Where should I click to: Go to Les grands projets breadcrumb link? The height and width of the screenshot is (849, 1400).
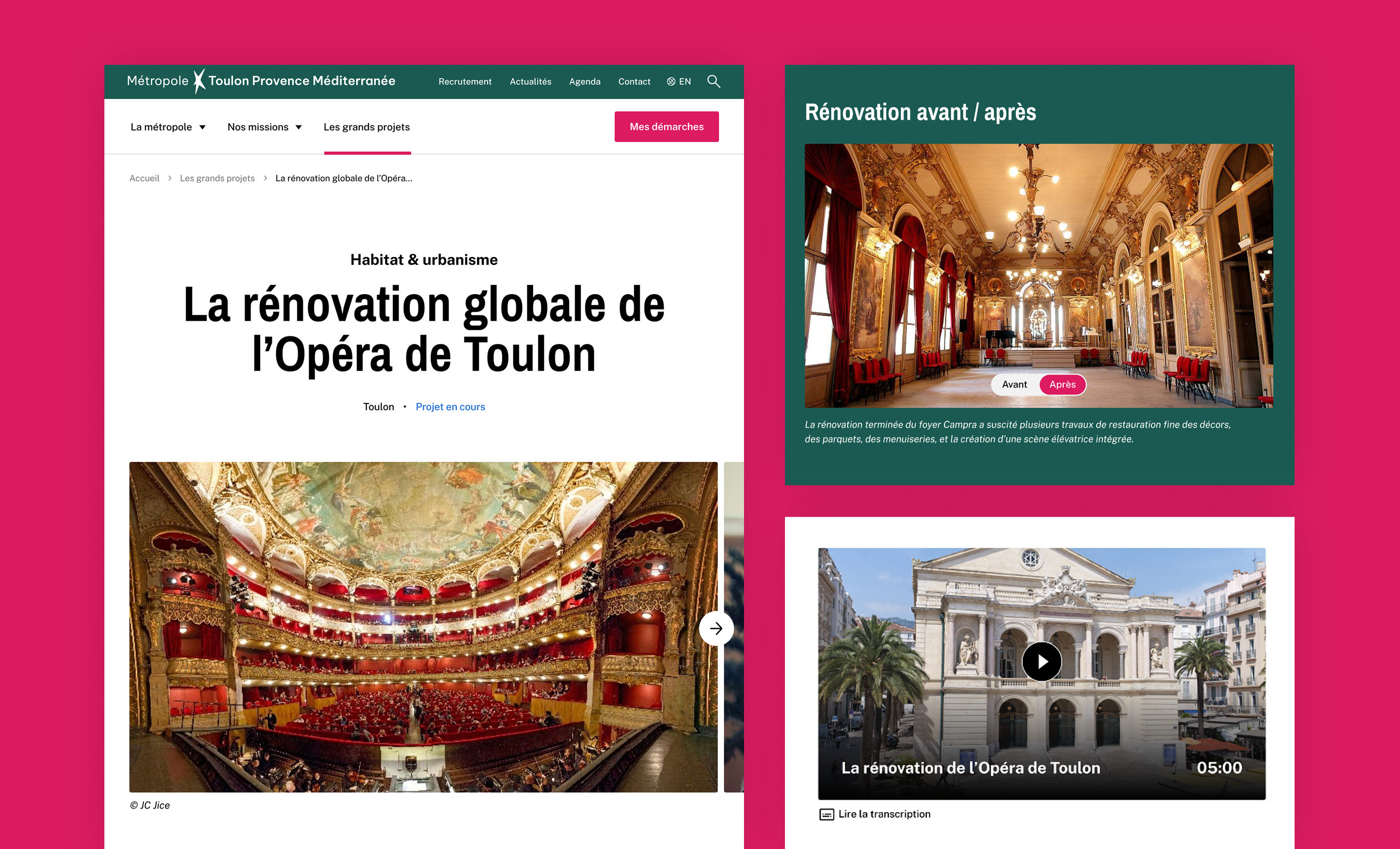point(217,178)
